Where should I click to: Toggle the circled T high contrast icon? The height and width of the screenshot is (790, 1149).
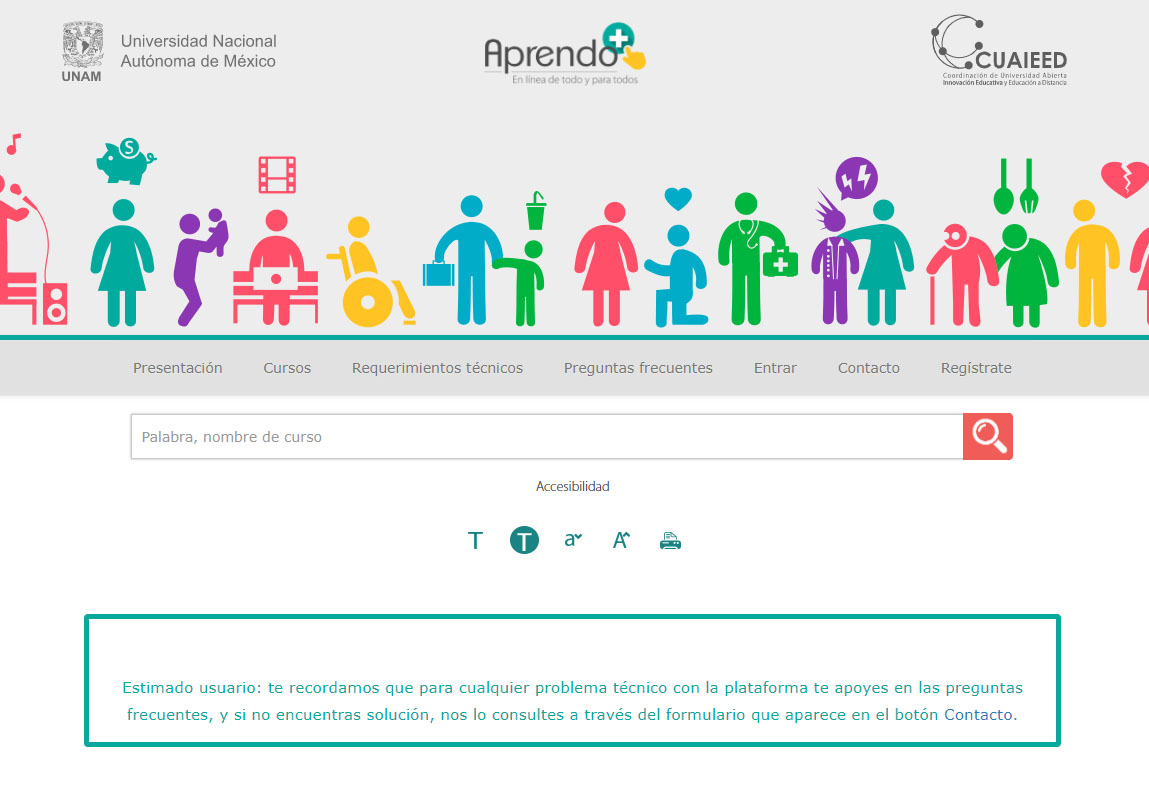[524, 540]
